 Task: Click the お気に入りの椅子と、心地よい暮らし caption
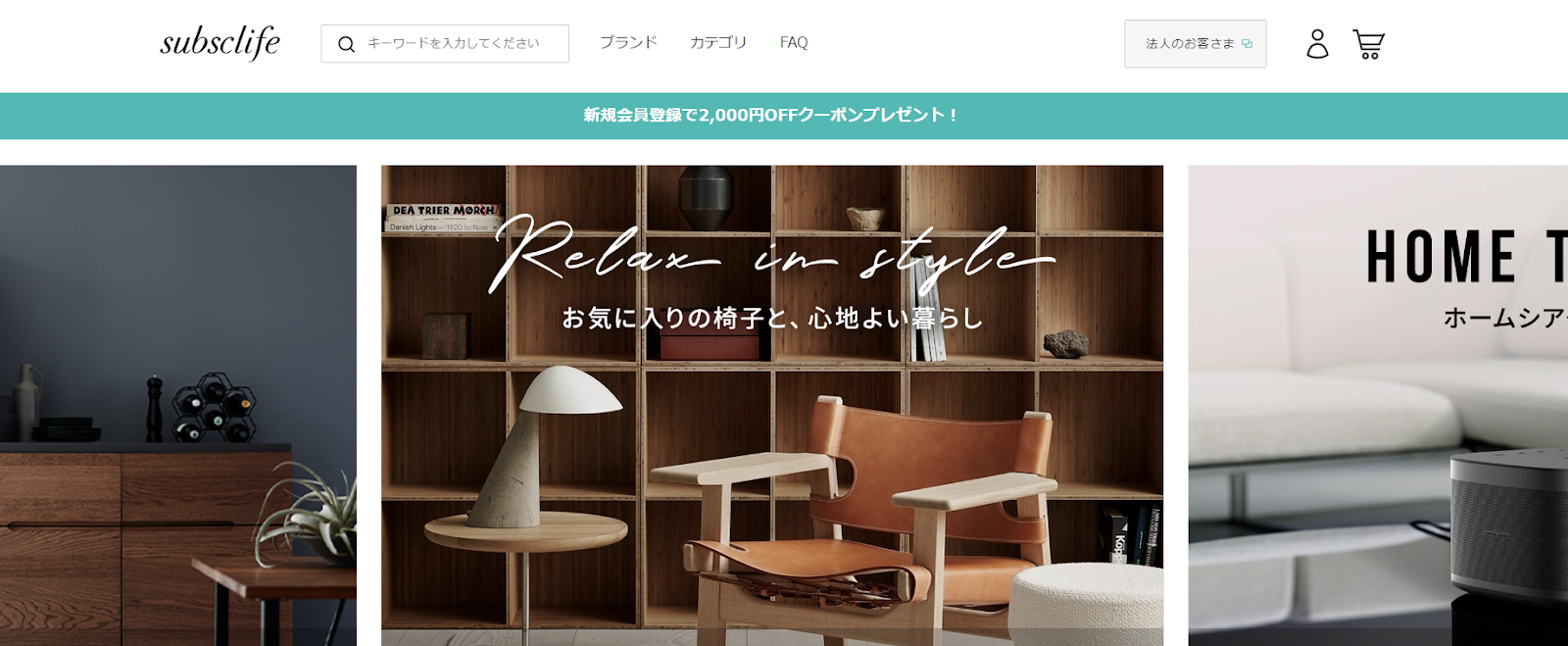tap(772, 319)
